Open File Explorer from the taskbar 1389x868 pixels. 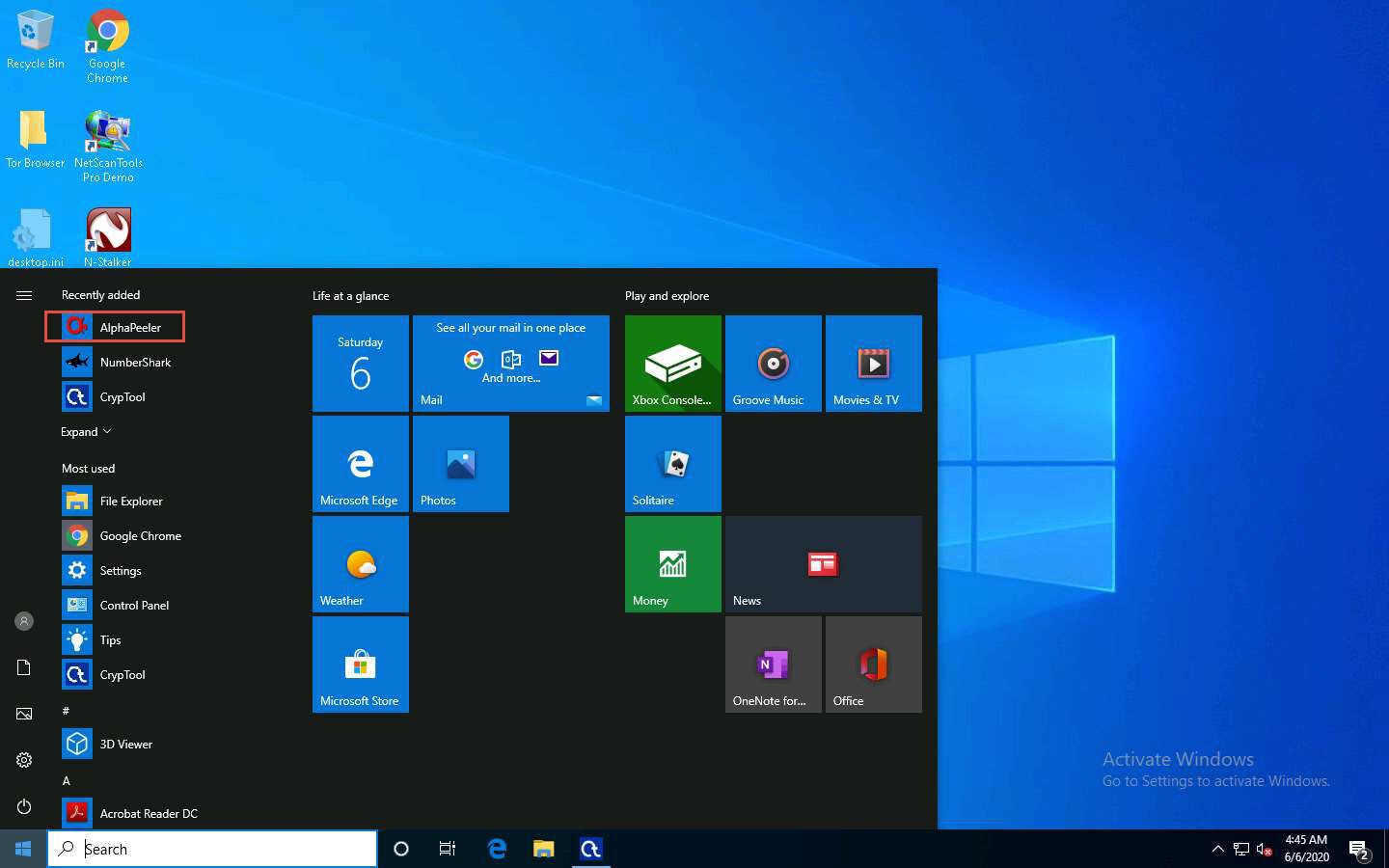[x=544, y=849]
